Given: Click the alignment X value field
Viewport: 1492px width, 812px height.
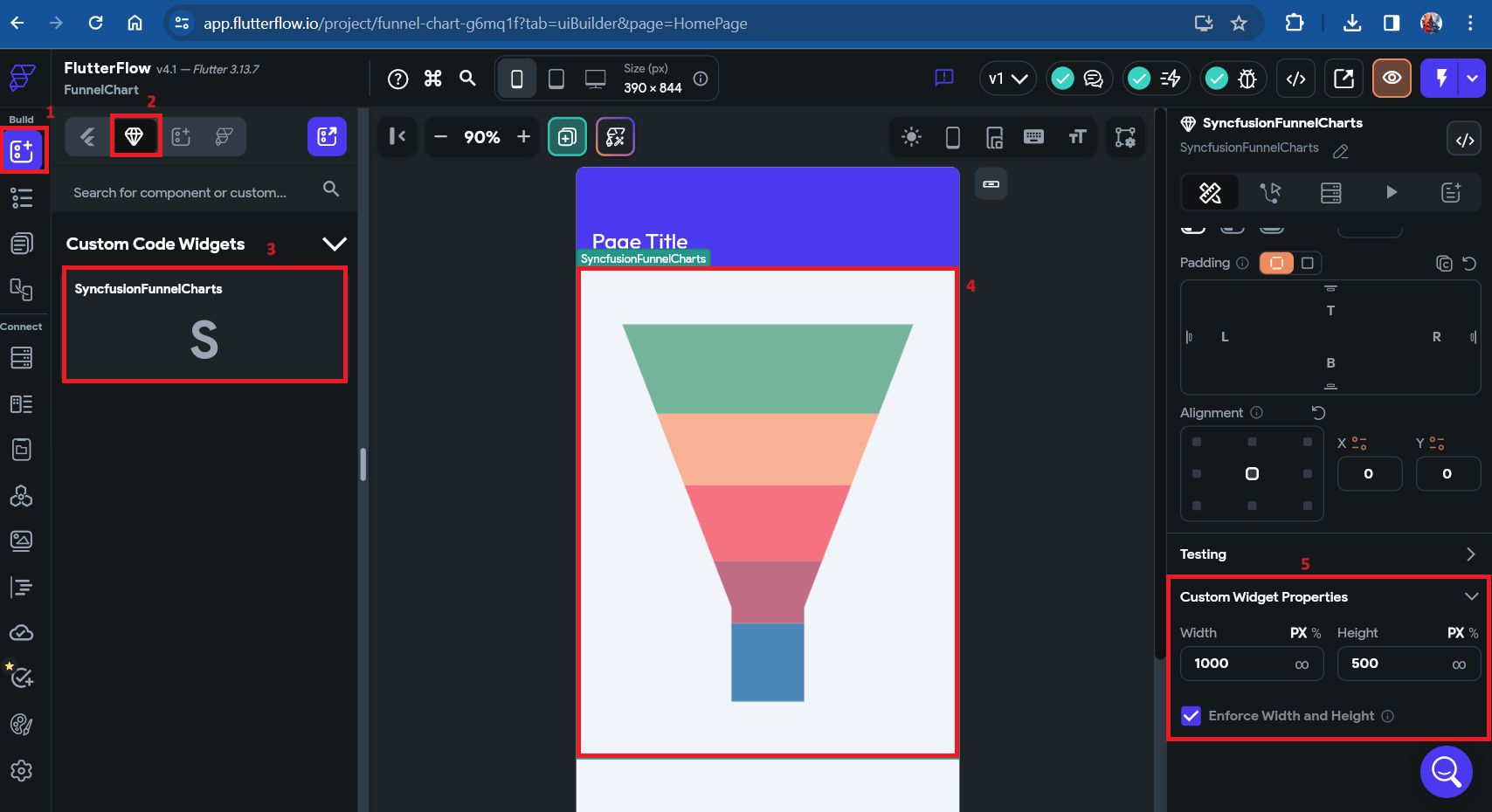Looking at the screenshot, I should point(1370,474).
